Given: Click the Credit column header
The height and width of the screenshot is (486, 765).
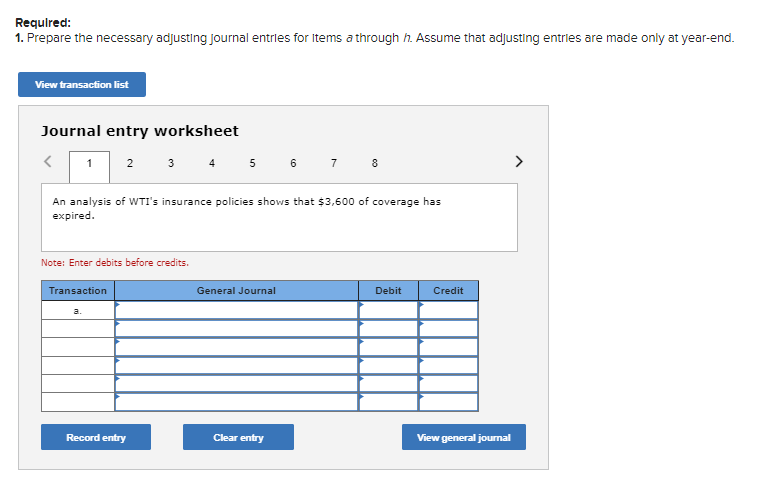Looking at the screenshot, I should tap(448, 291).
